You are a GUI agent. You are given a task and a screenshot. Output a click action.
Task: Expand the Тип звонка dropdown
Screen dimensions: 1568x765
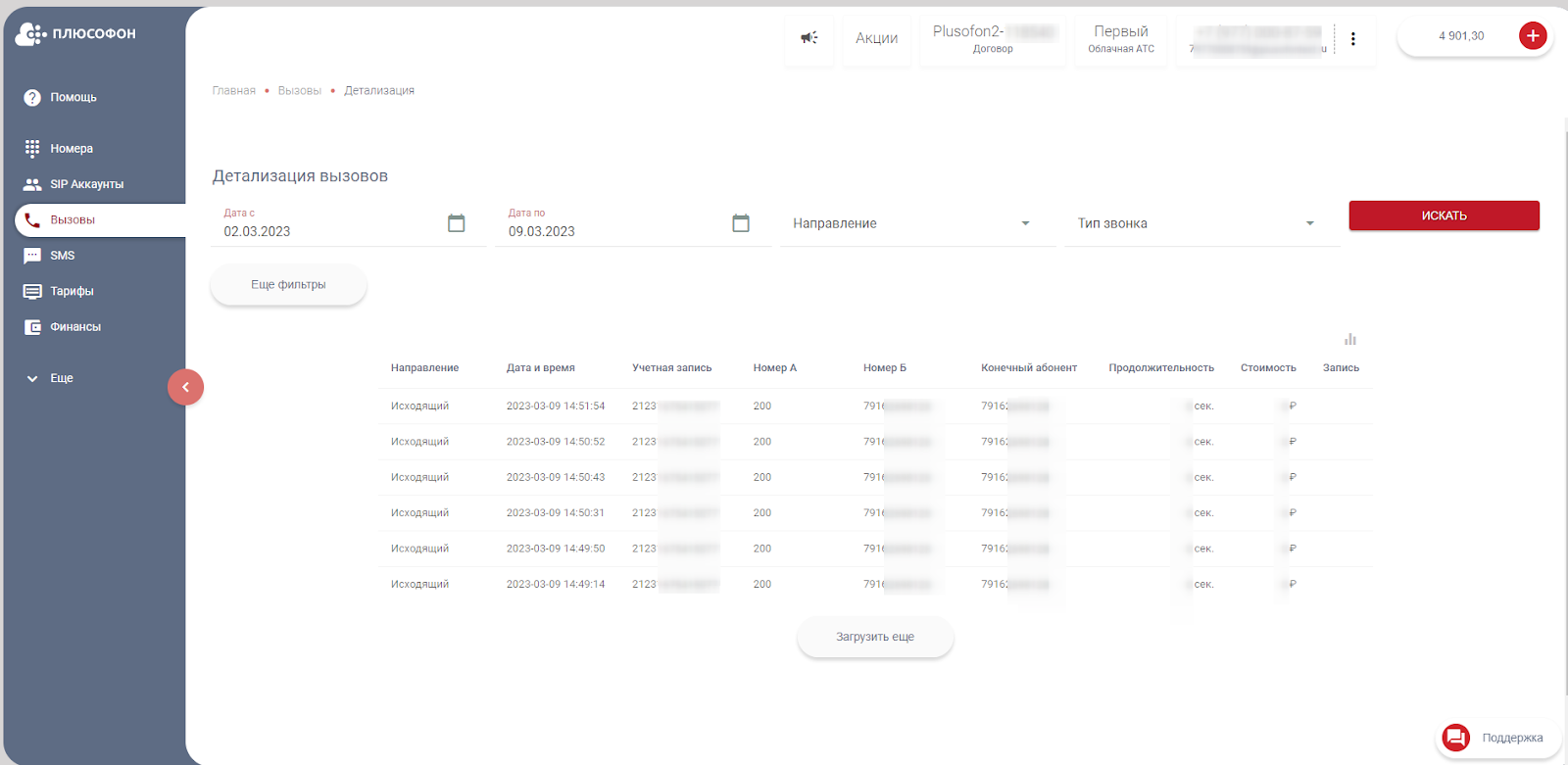[1200, 223]
